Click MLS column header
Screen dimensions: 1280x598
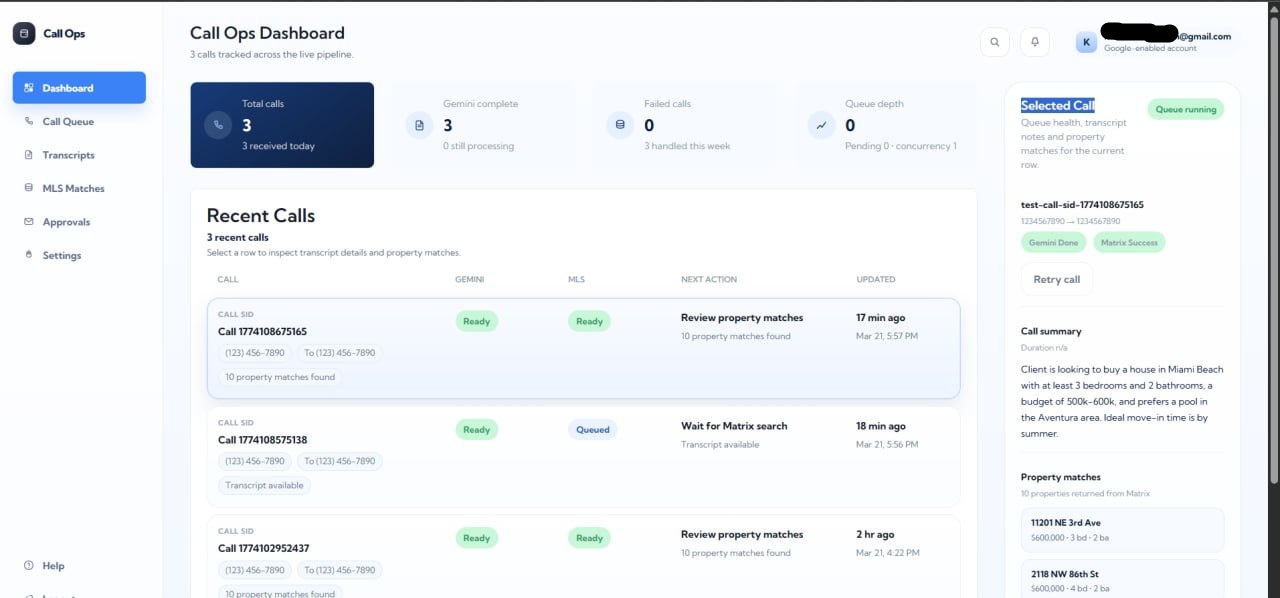click(x=576, y=279)
